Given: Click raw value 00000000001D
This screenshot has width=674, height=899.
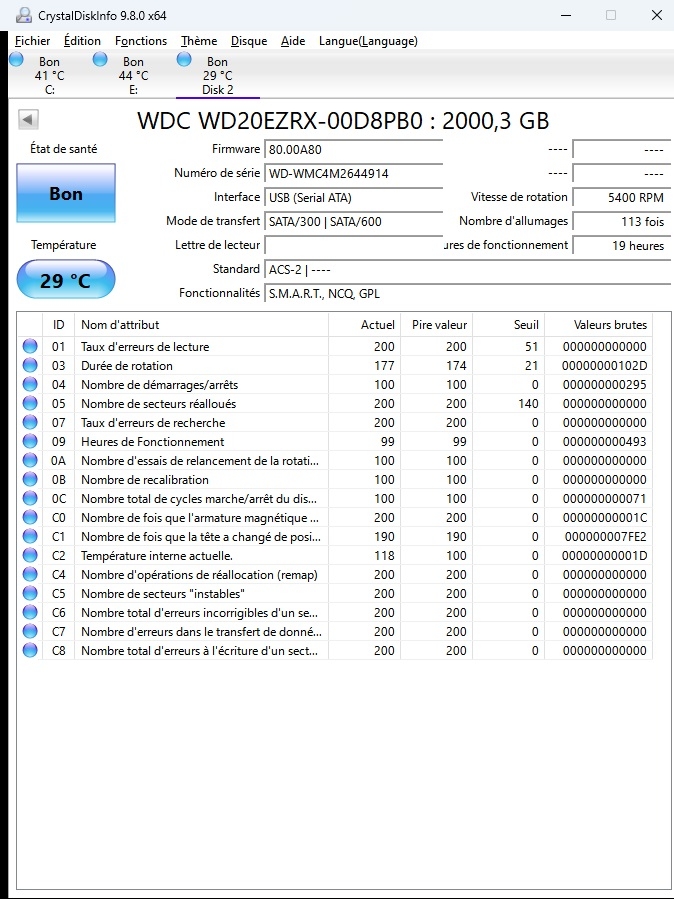Looking at the screenshot, I should point(604,556).
